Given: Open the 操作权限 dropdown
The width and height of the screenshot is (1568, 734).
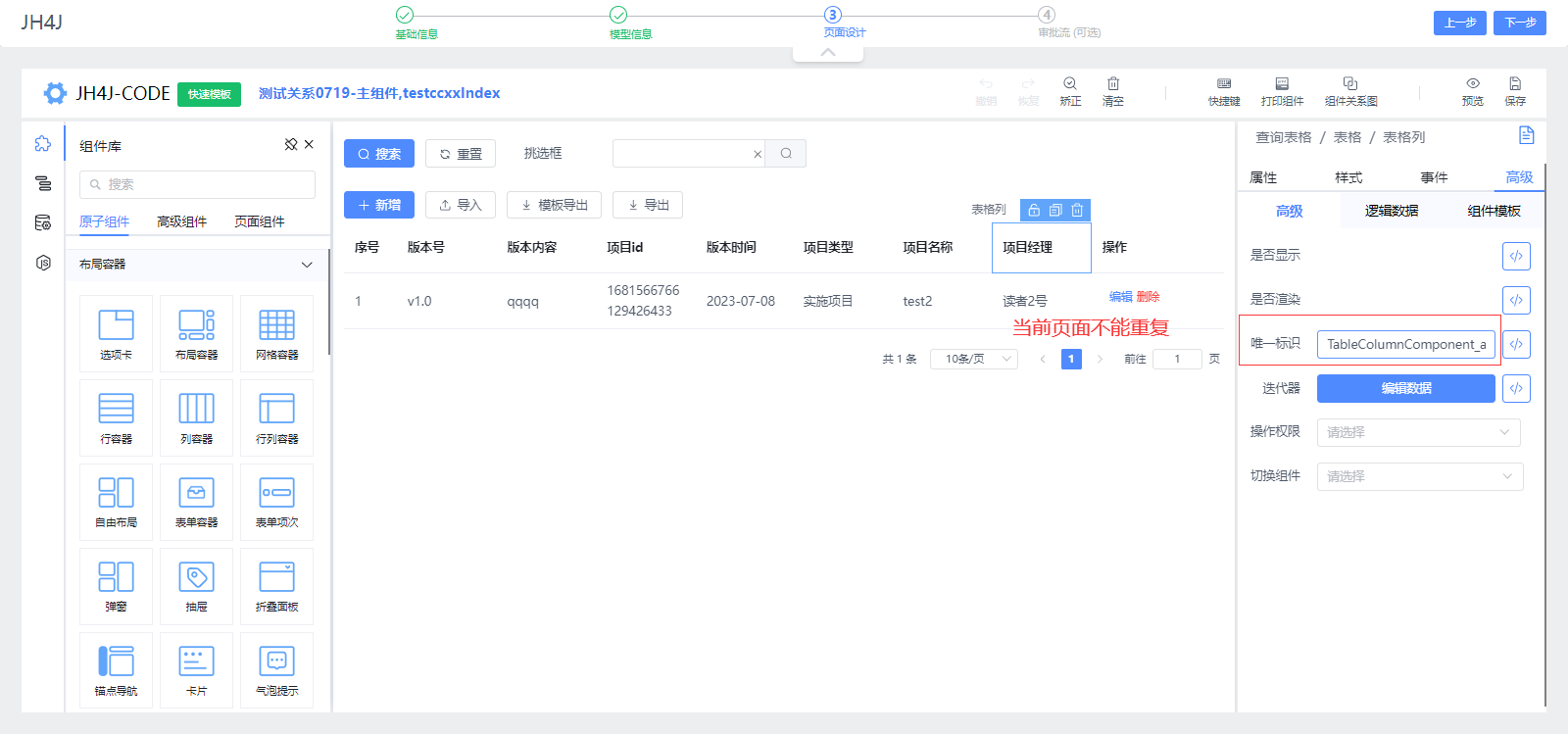Looking at the screenshot, I should [x=1418, y=432].
